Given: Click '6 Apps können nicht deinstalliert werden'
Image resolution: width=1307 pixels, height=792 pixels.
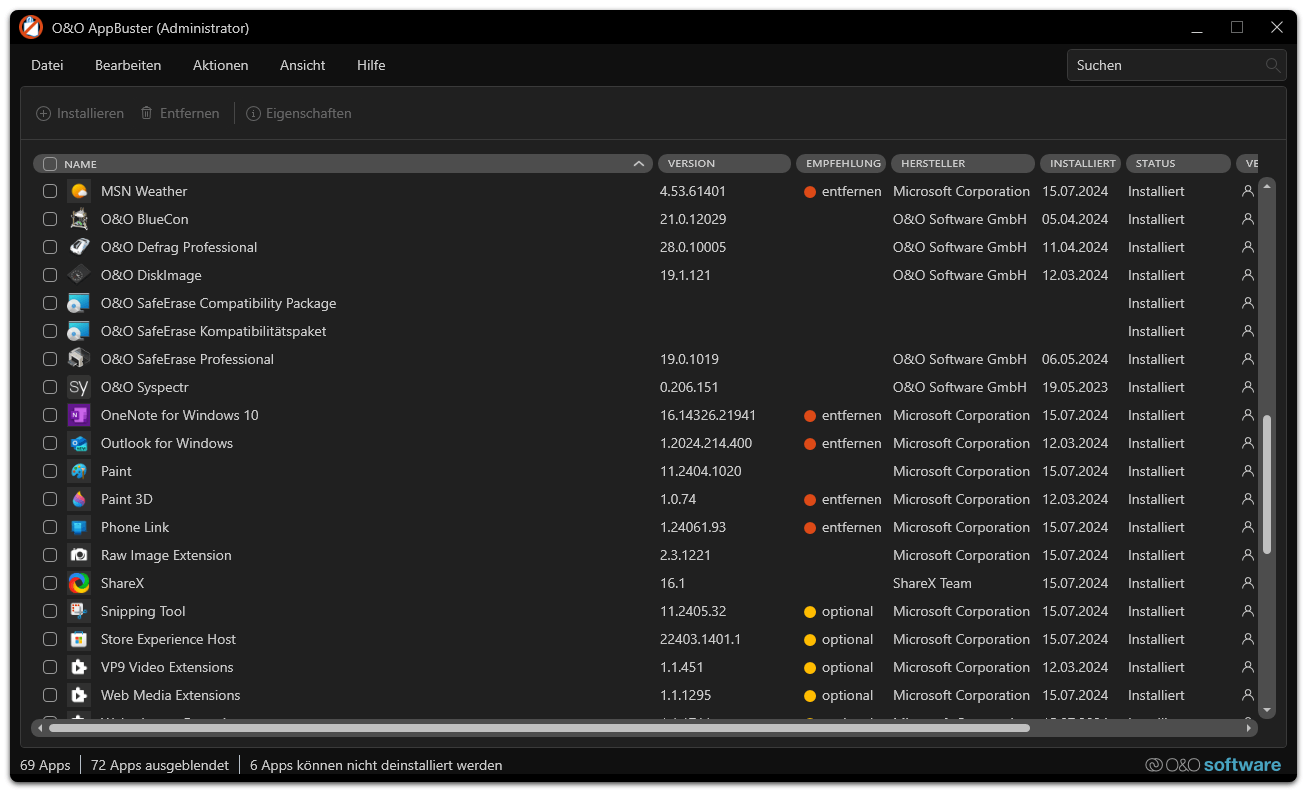Looking at the screenshot, I should [376, 765].
